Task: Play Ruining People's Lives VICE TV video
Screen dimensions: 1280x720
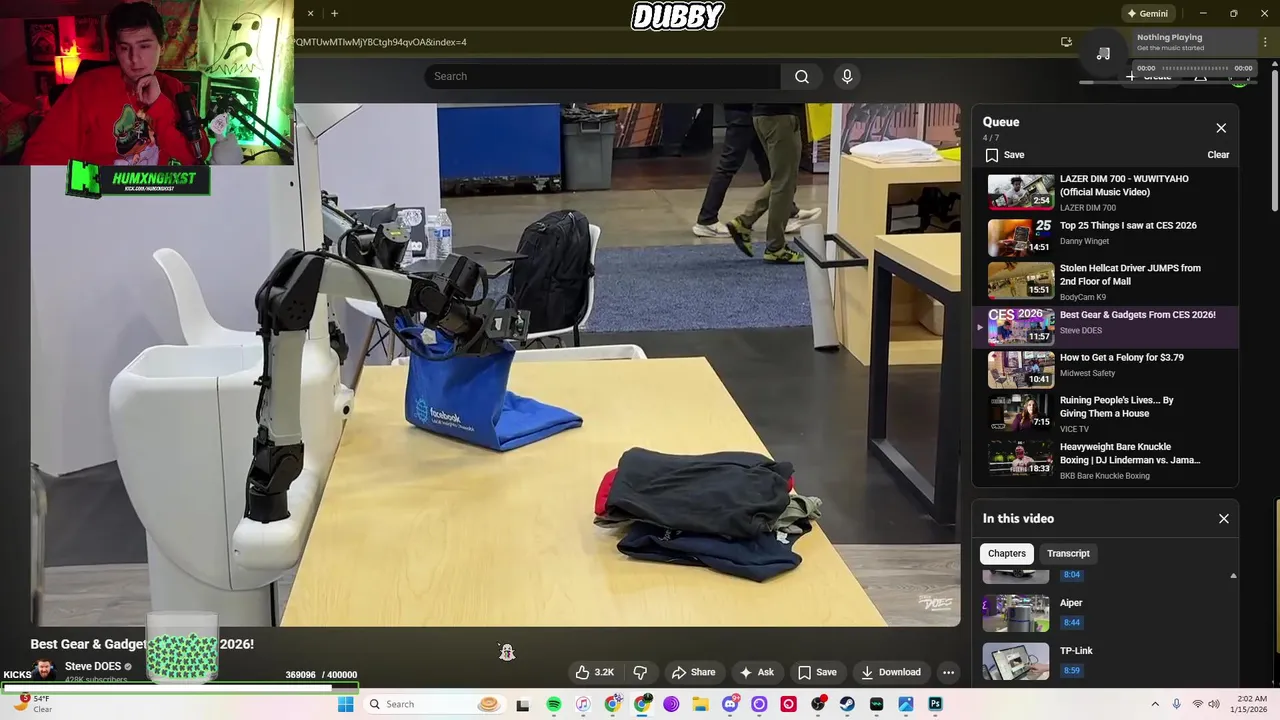Action: (1105, 413)
